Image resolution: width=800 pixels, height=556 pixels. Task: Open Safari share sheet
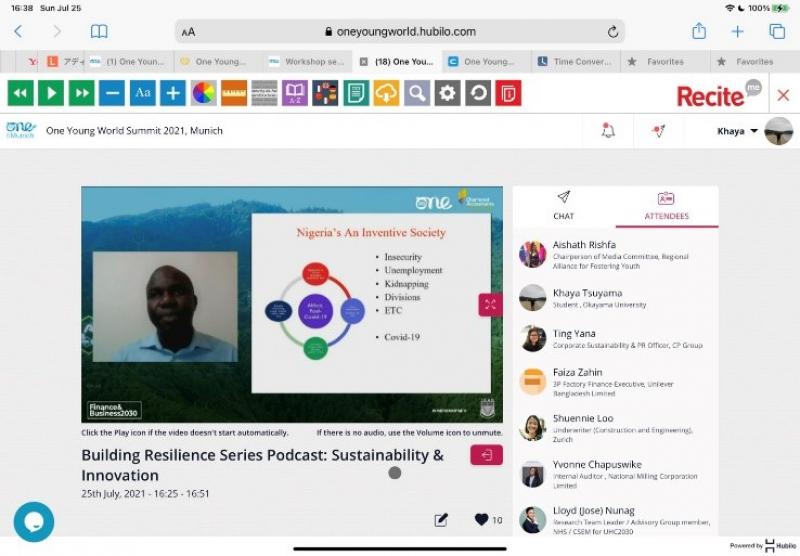[699, 31]
